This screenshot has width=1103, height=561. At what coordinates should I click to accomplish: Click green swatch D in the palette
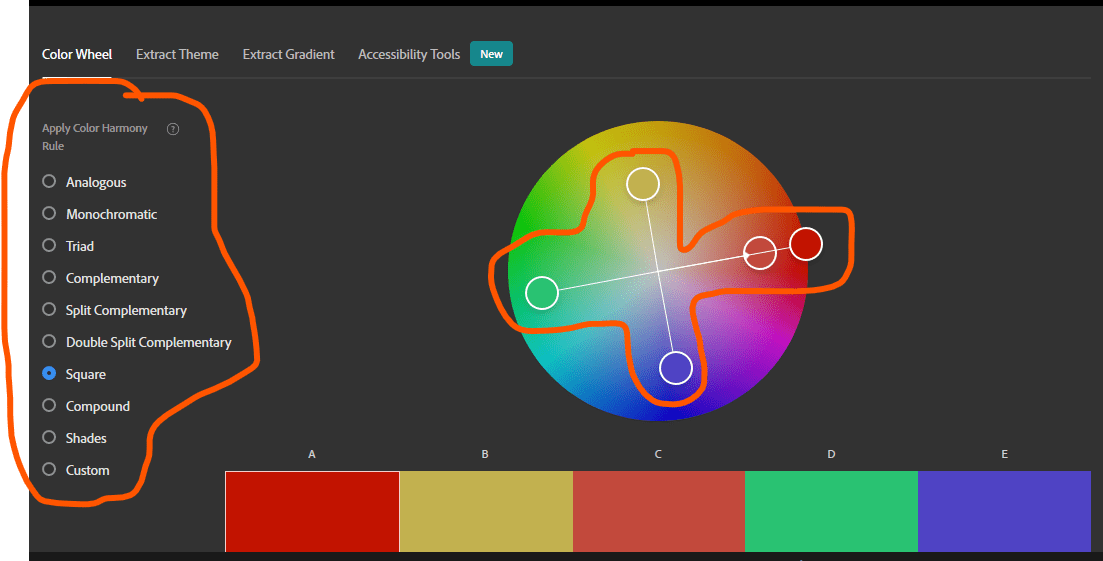831,511
